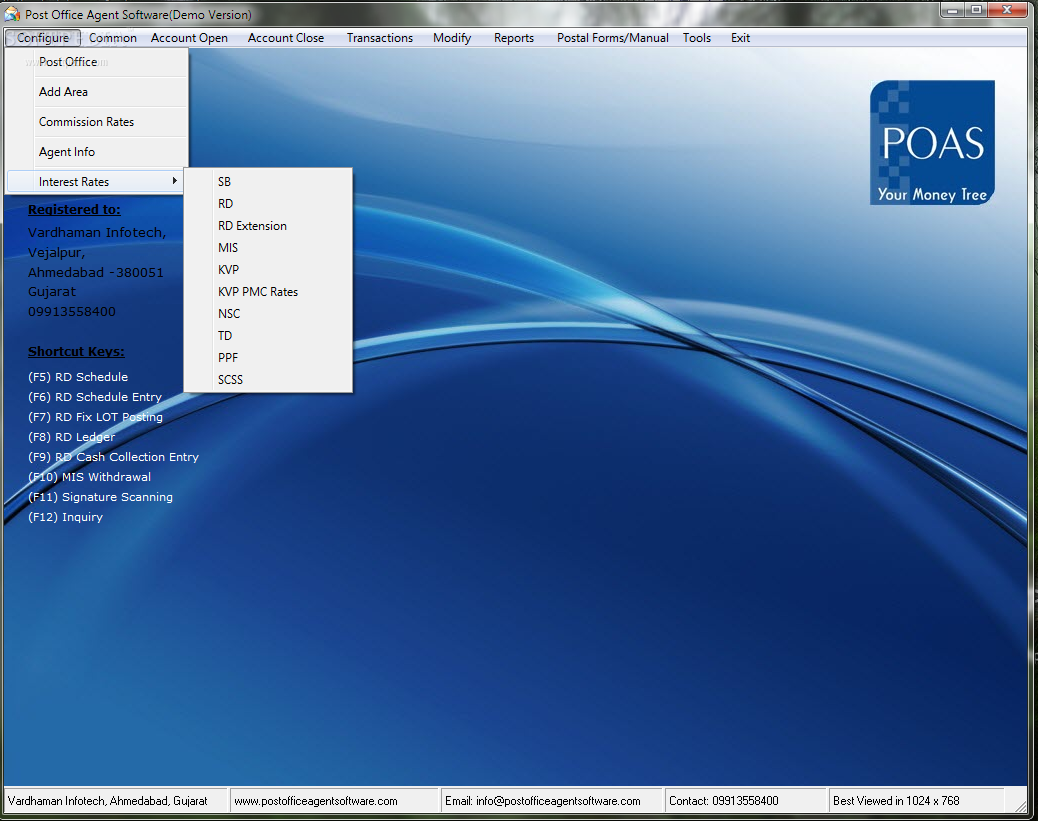Click the Registered to: heading
The image size is (1038, 821).
[74, 209]
